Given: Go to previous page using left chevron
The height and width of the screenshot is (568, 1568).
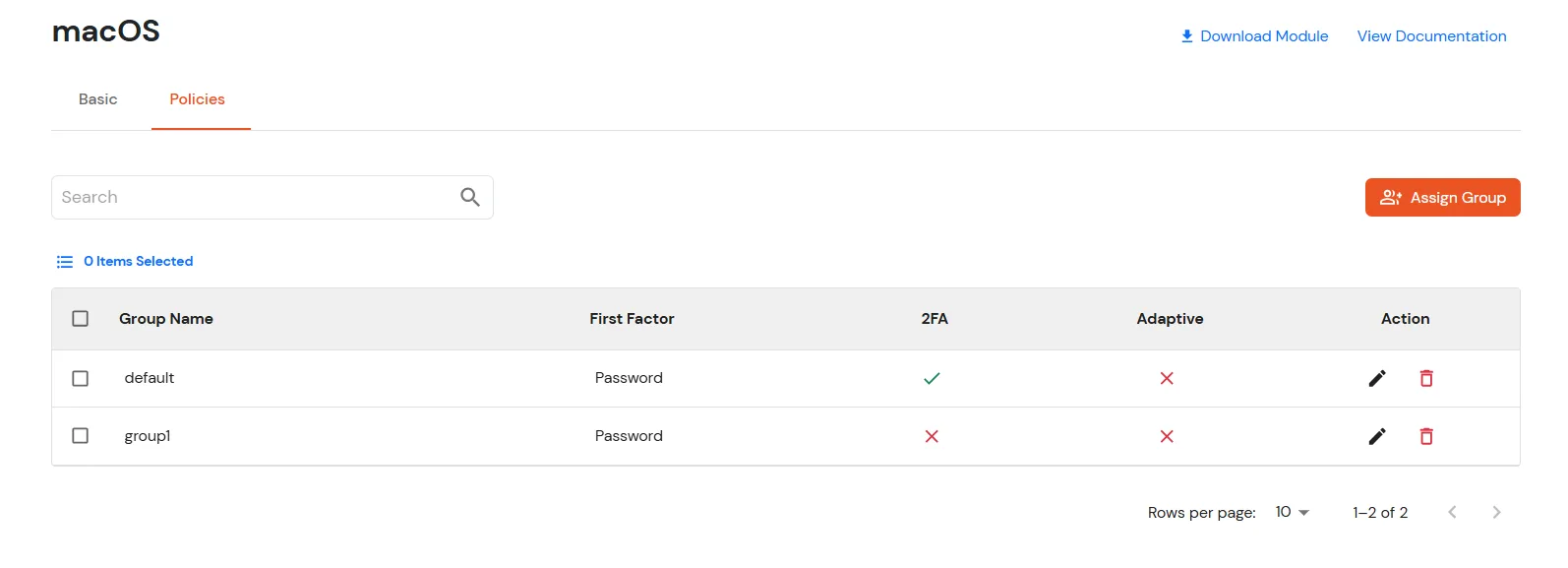Looking at the screenshot, I should [x=1452, y=512].
